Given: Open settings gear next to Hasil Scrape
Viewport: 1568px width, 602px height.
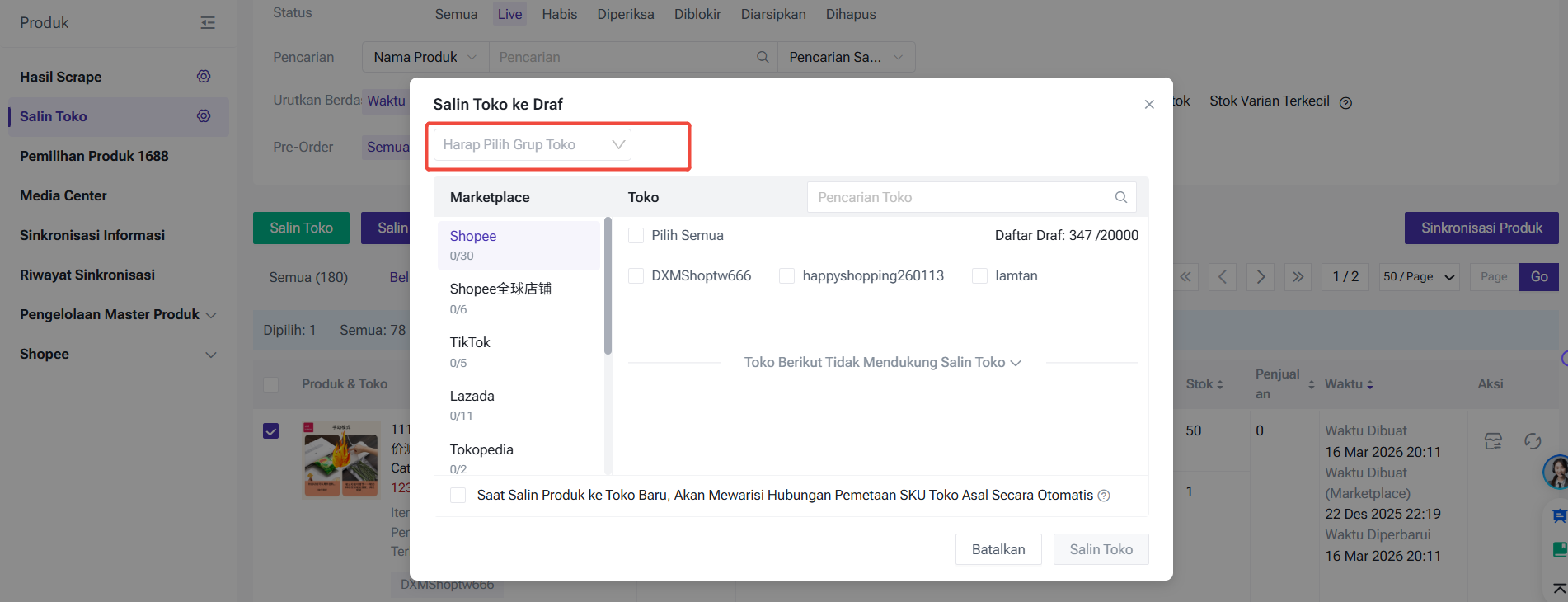Looking at the screenshot, I should pyautogui.click(x=204, y=77).
